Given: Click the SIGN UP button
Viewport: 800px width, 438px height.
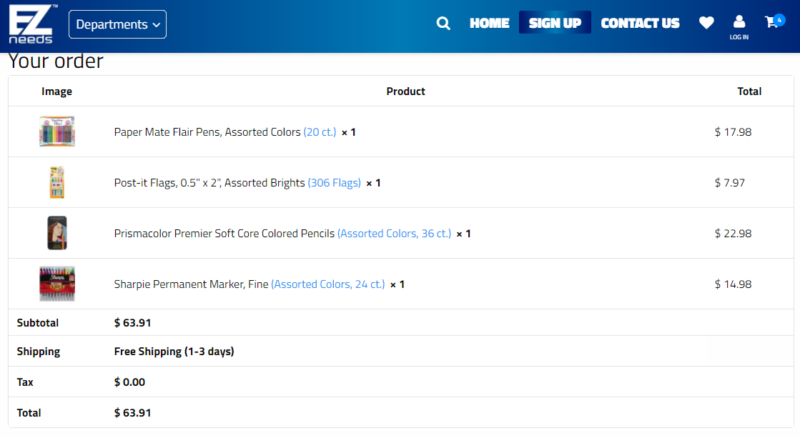Looking at the screenshot, I should pos(555,23).
